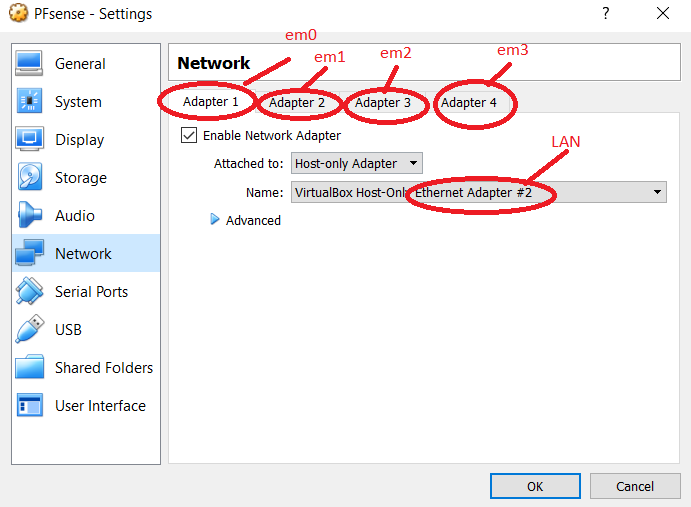Expand the Advanced section triangle
691x507 pixels.
coord(215,219)
